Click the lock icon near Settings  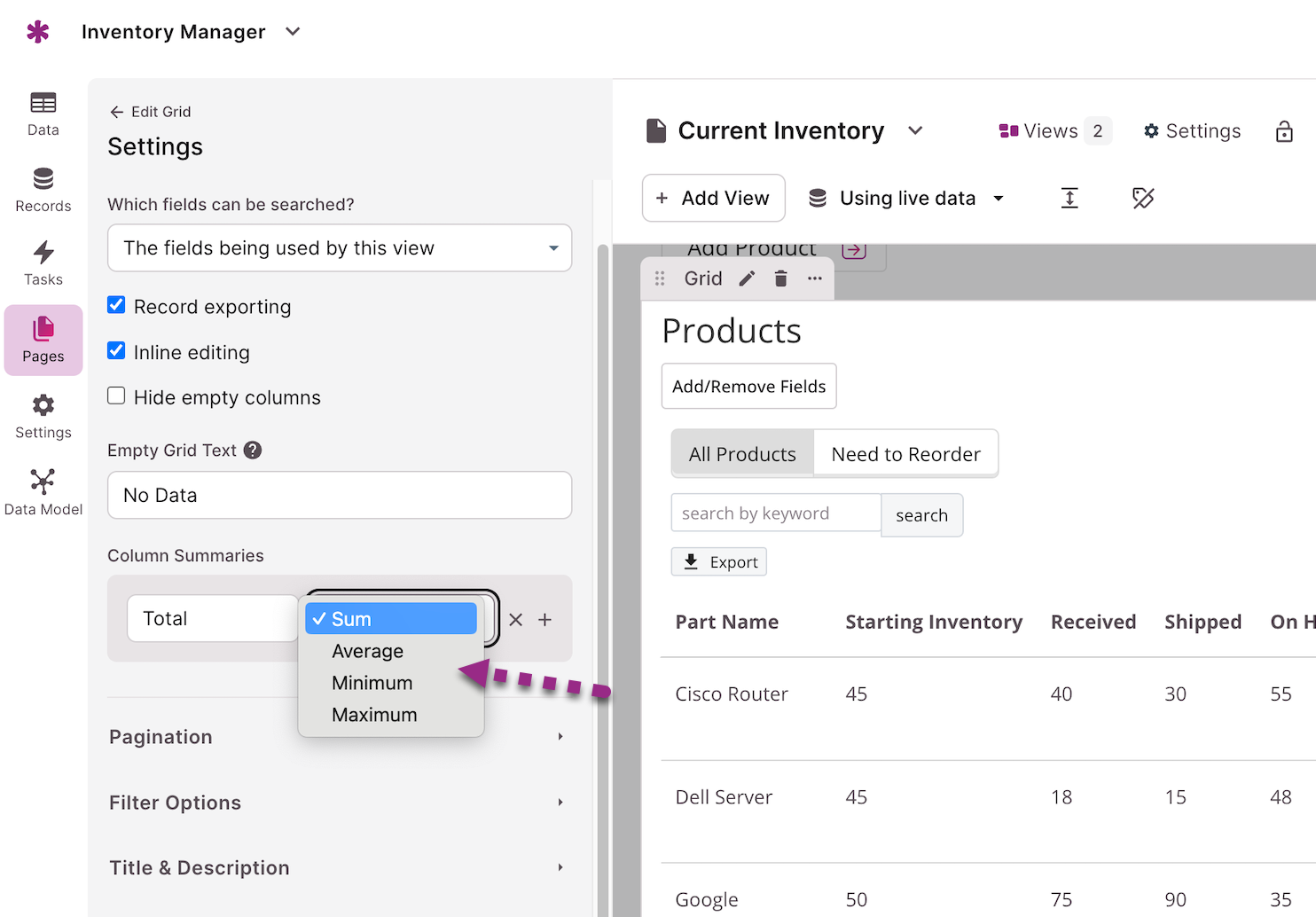pyautogui.click(x=1283, y=132)
